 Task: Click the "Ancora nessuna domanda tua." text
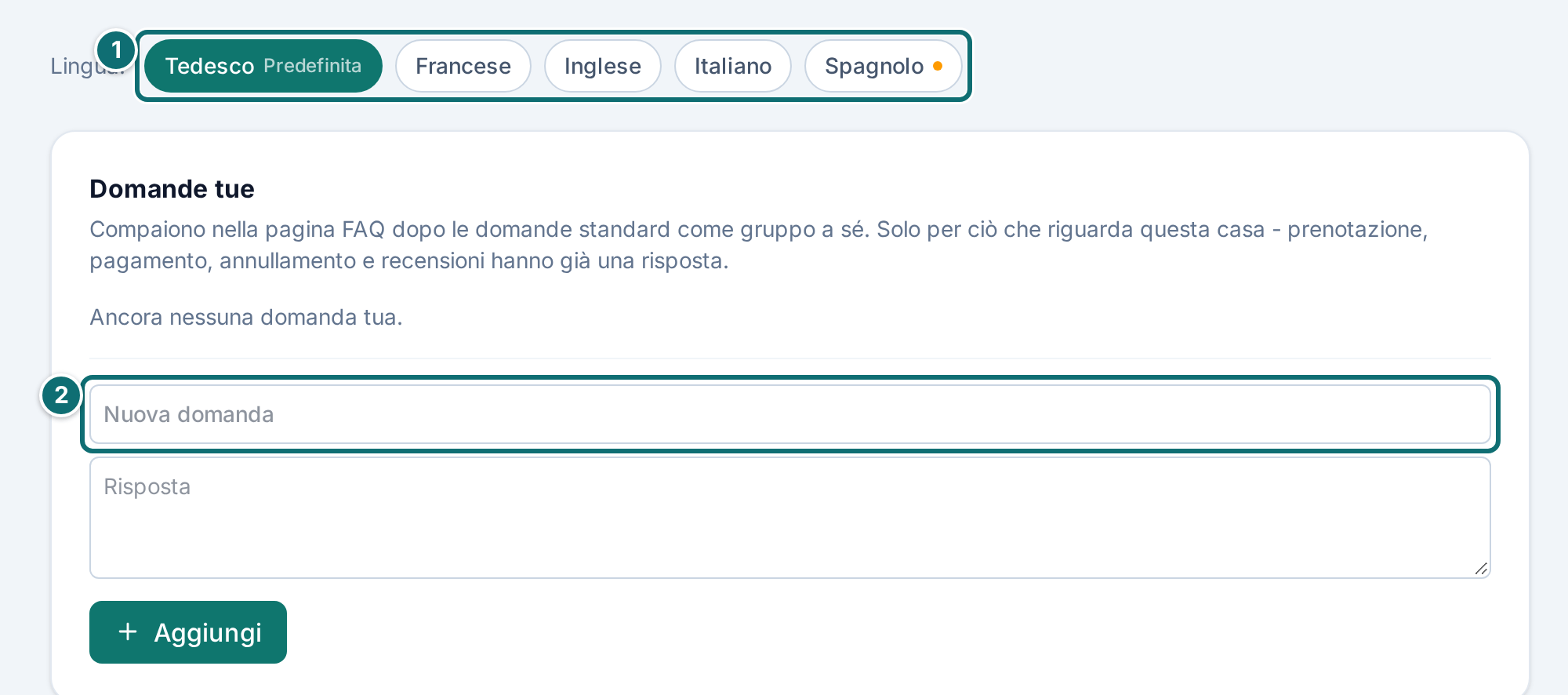coord(246,317)
